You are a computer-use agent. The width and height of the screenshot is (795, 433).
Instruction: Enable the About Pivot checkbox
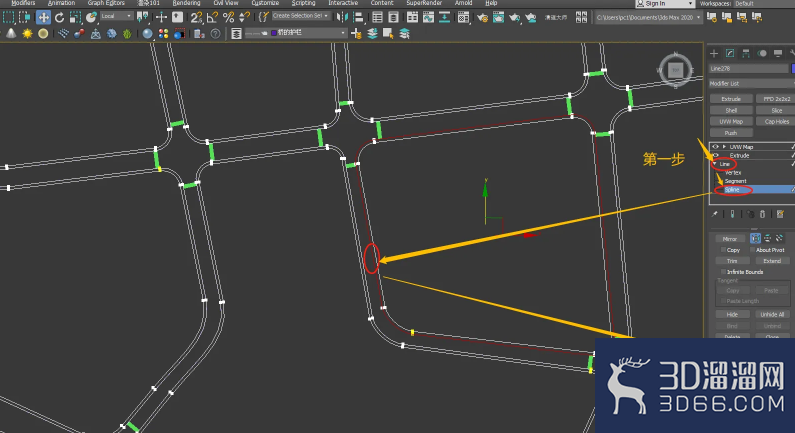[752, 250]
